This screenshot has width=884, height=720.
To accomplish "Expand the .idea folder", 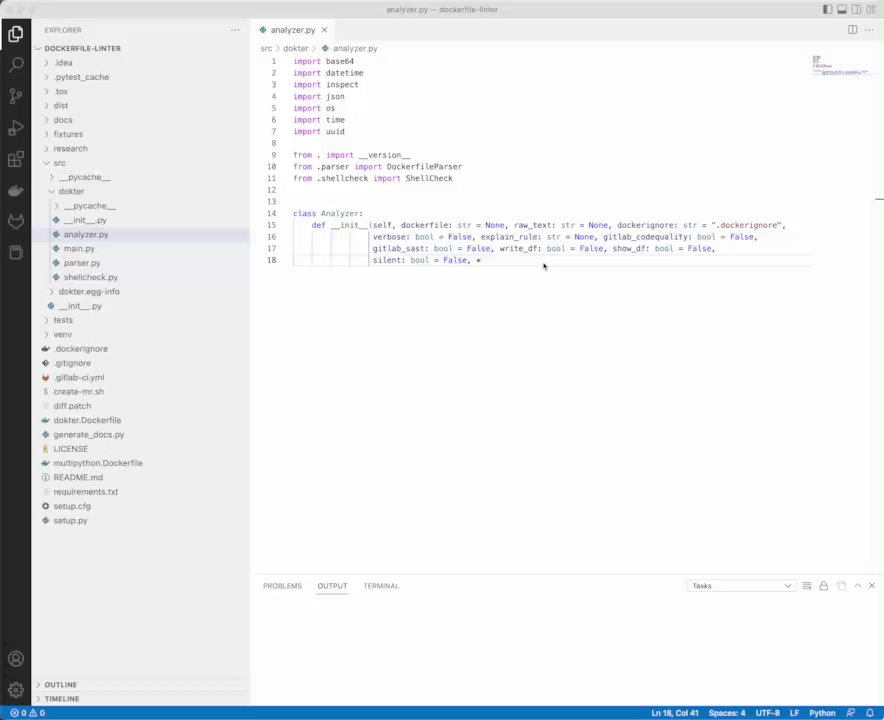I will 63,63.
